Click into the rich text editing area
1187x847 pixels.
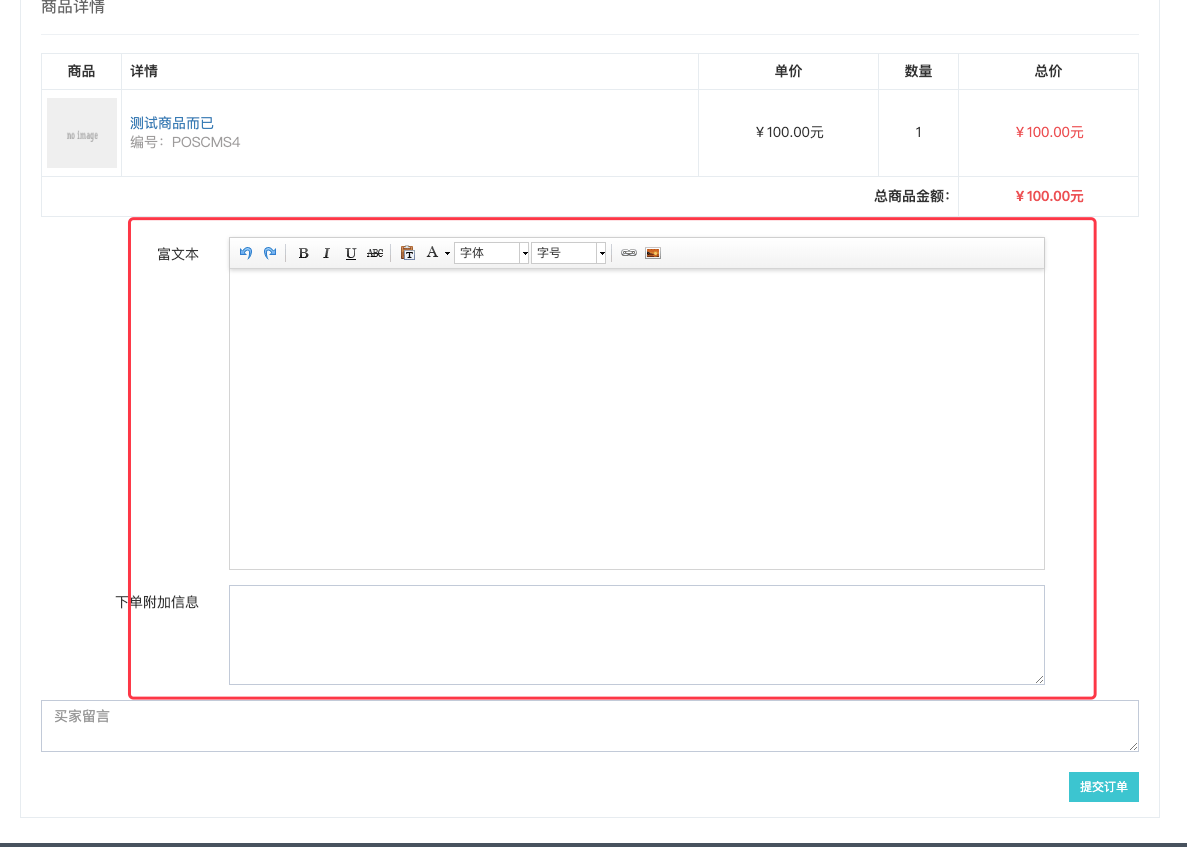[637, 419]
